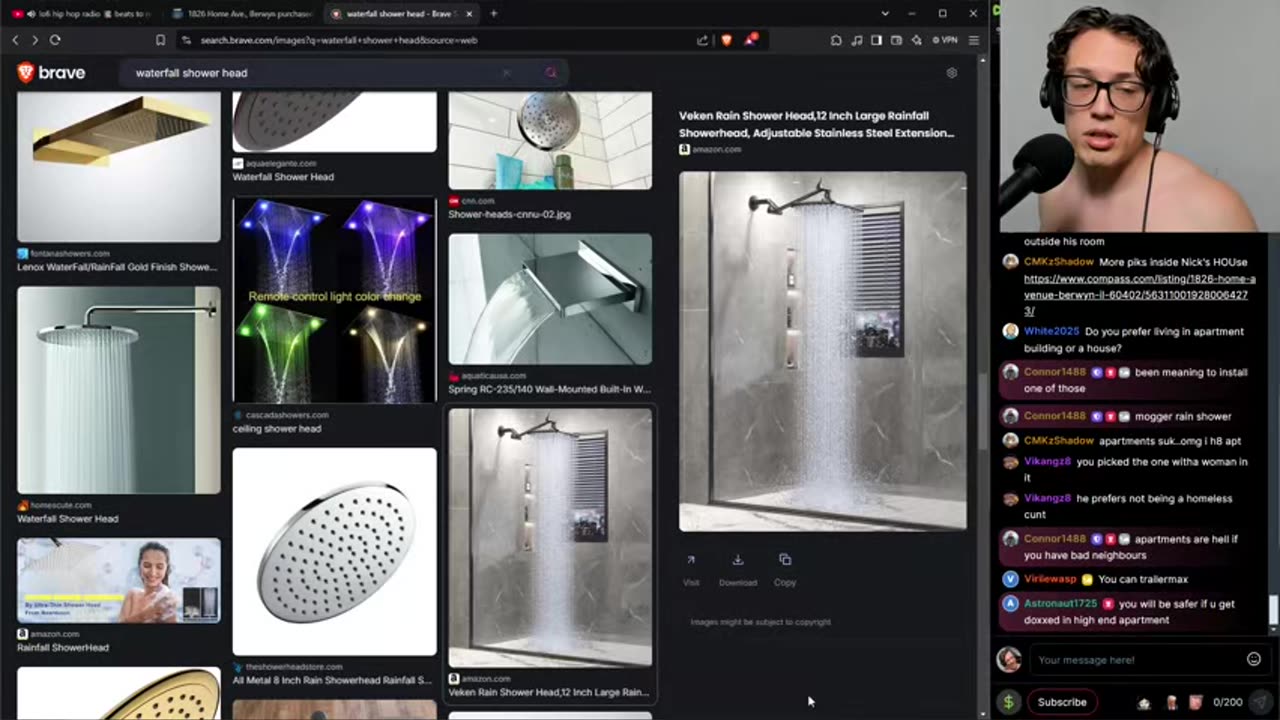Copy the previewed image
1280x720 pixels.
[785, 570]
